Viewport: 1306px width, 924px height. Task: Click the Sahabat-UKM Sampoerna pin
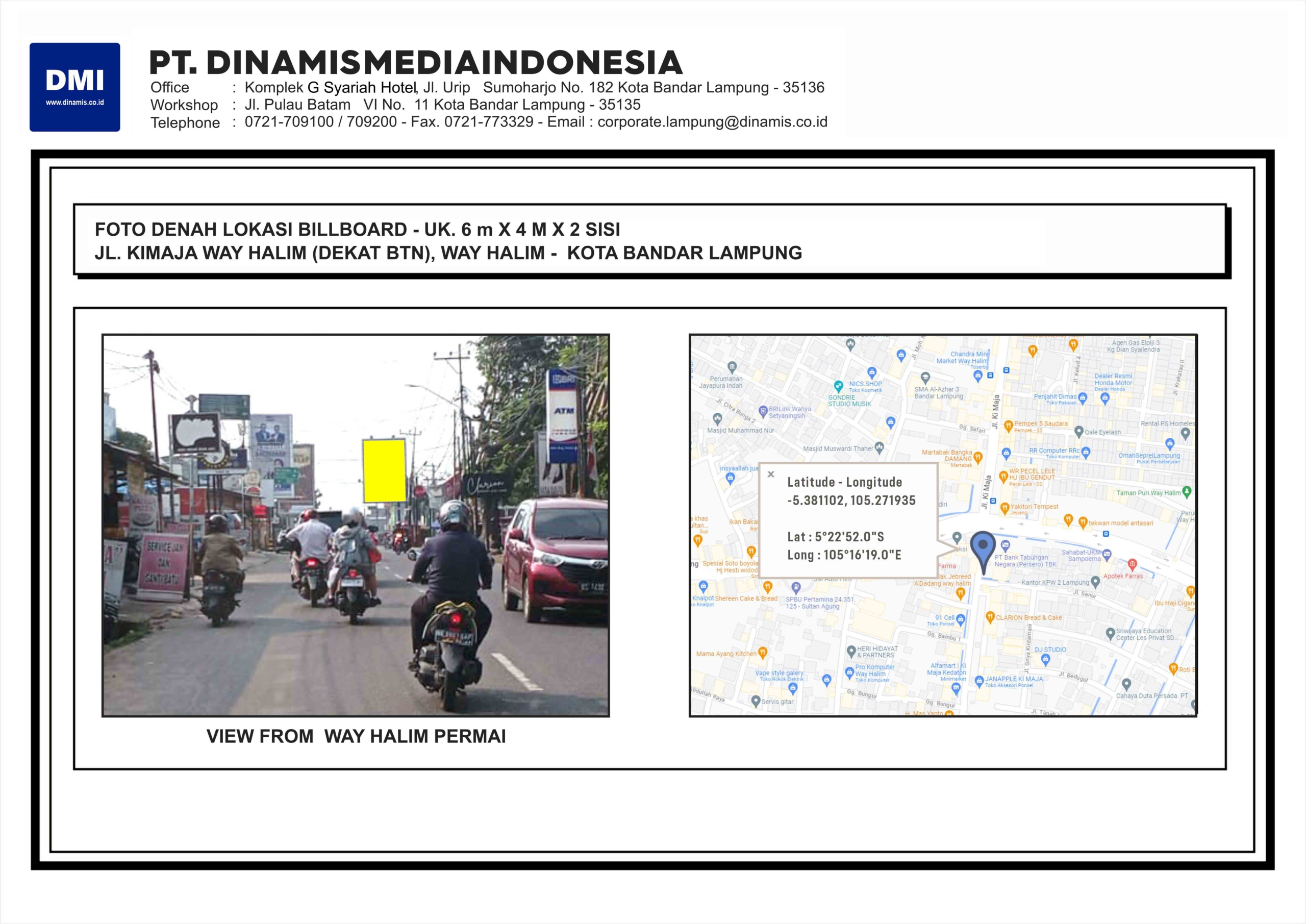point(1107,554)
